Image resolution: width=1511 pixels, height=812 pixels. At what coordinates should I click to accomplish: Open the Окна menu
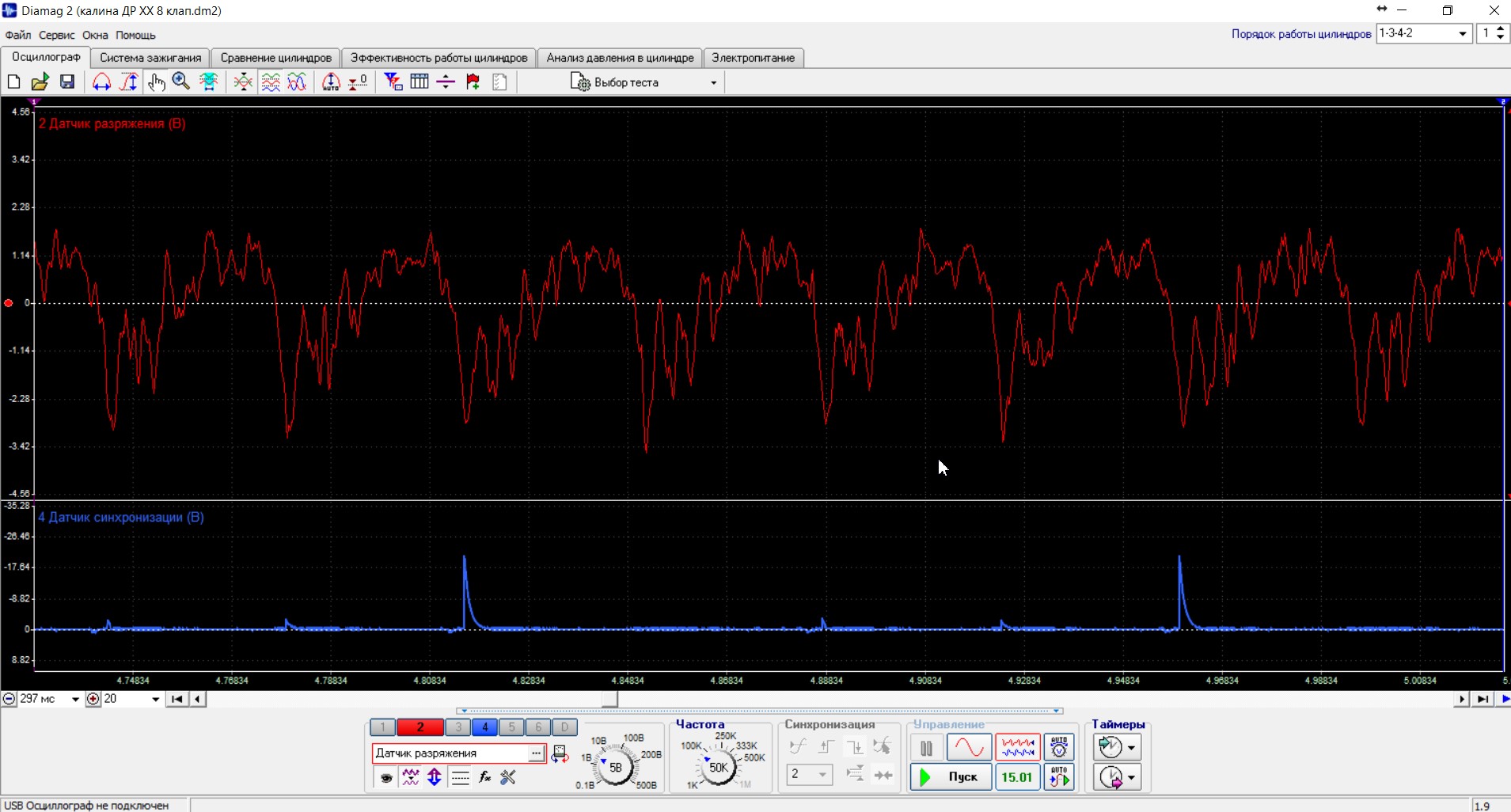(x=95, y=35)
